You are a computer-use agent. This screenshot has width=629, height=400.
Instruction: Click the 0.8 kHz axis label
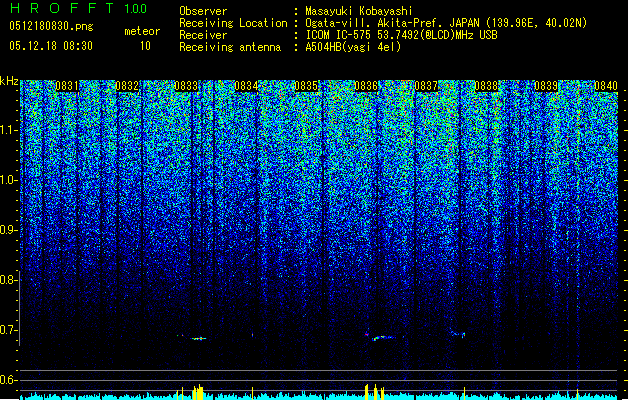[8, 280]
